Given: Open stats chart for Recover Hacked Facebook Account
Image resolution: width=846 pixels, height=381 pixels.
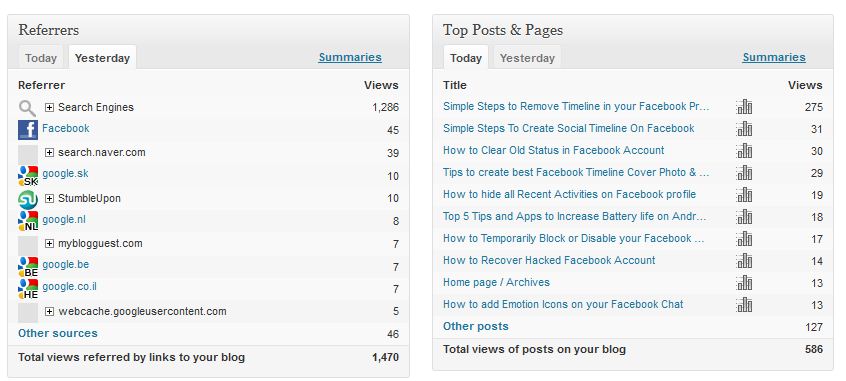Looking at the screenshot, I should [x=744, y=261].
